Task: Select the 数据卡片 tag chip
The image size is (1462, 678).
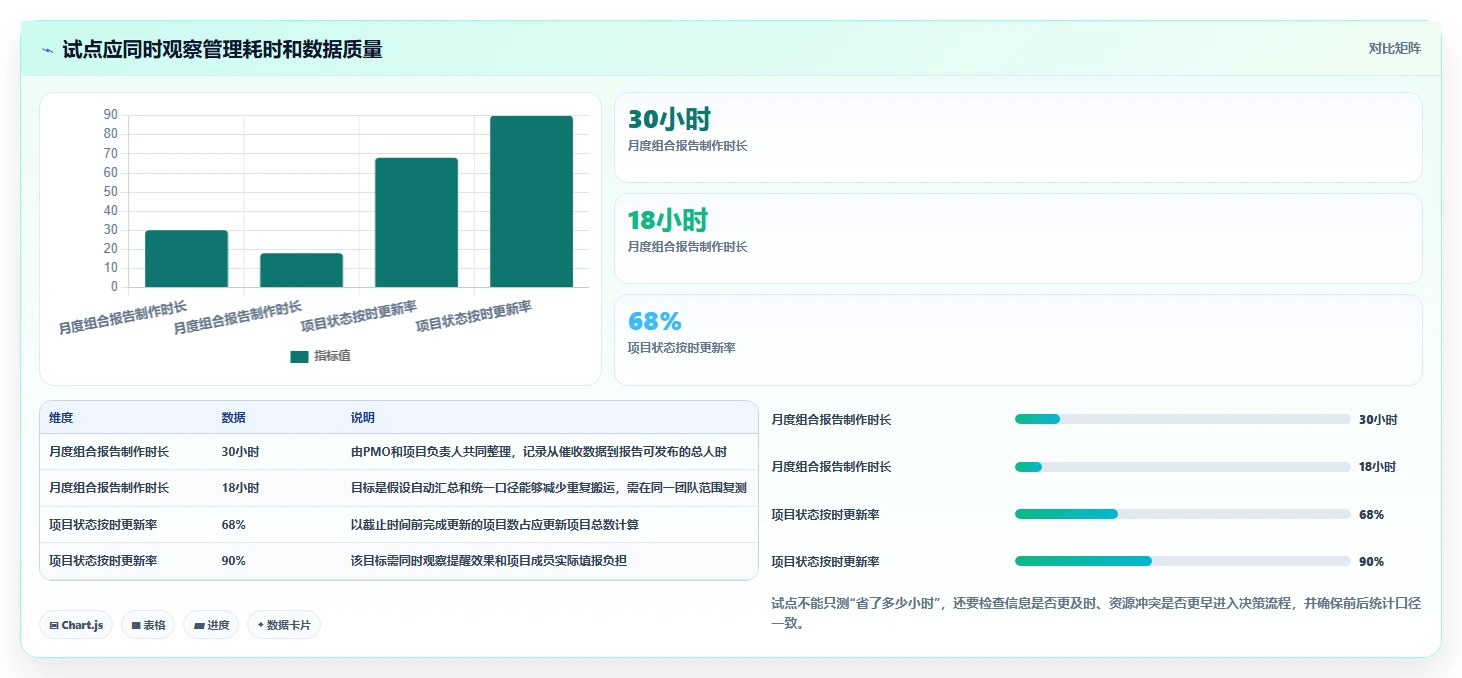Action: click(x=284, y=625)
